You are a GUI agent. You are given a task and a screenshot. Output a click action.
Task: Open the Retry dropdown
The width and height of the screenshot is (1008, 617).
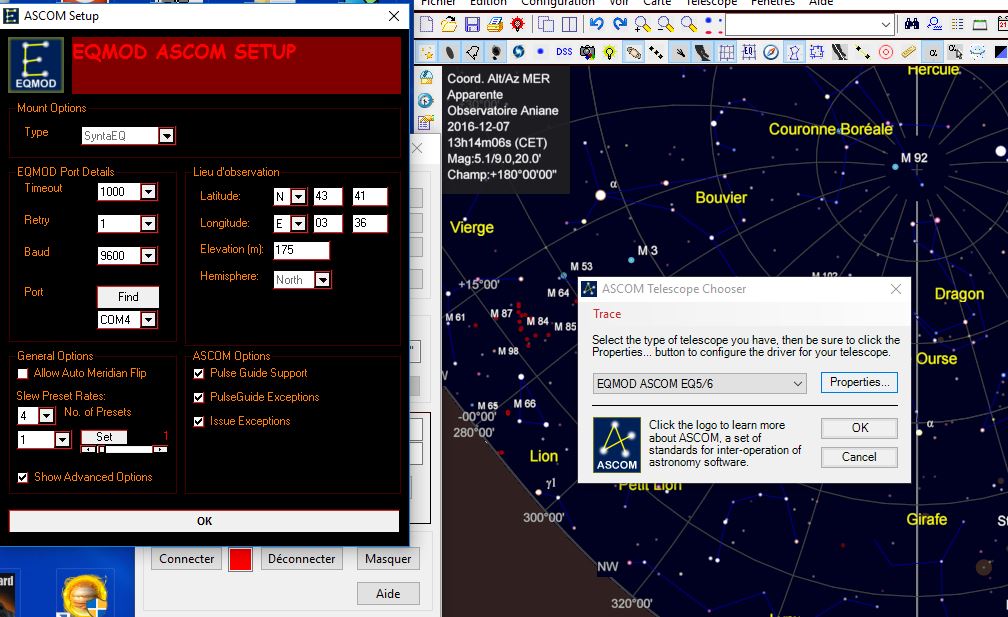[x=148, y=224]
